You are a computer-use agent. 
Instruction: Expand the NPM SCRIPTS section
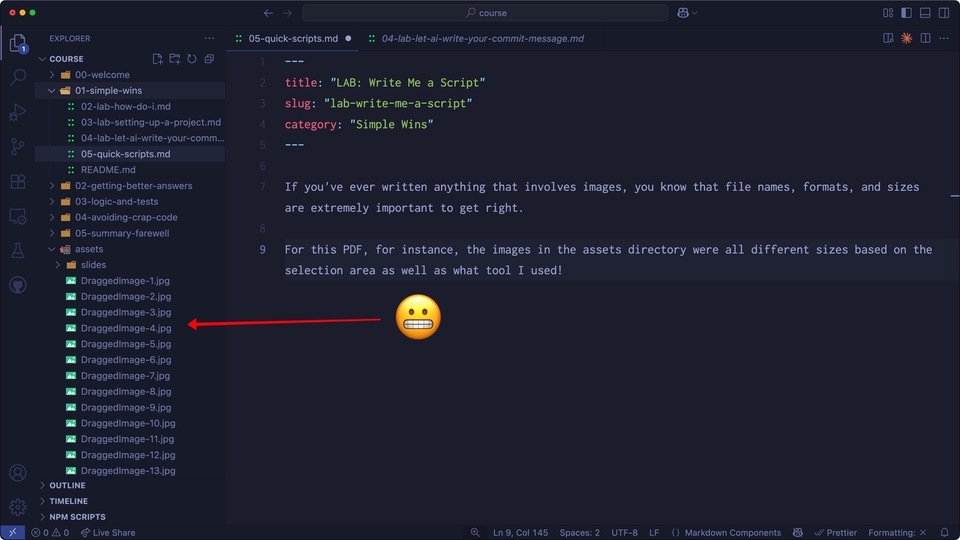point(130,517)
